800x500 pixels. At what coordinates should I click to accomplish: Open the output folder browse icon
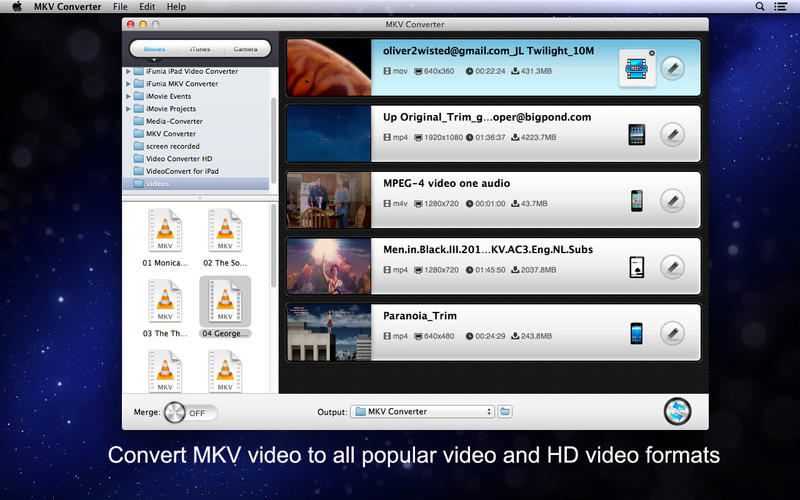(505, 412)
